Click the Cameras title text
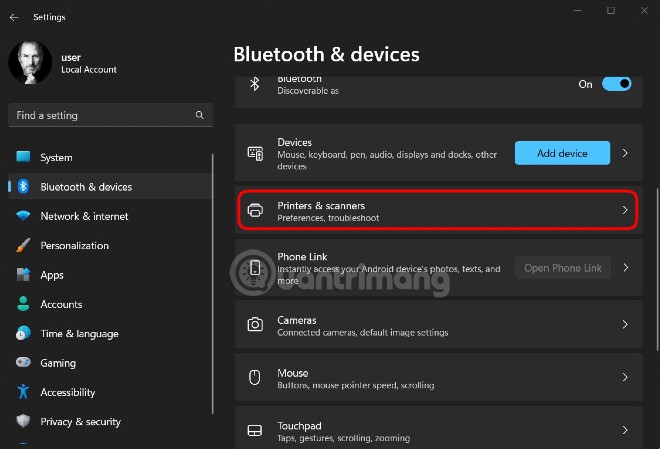This screenshot has height=449, width=660. tap(297, 320)
